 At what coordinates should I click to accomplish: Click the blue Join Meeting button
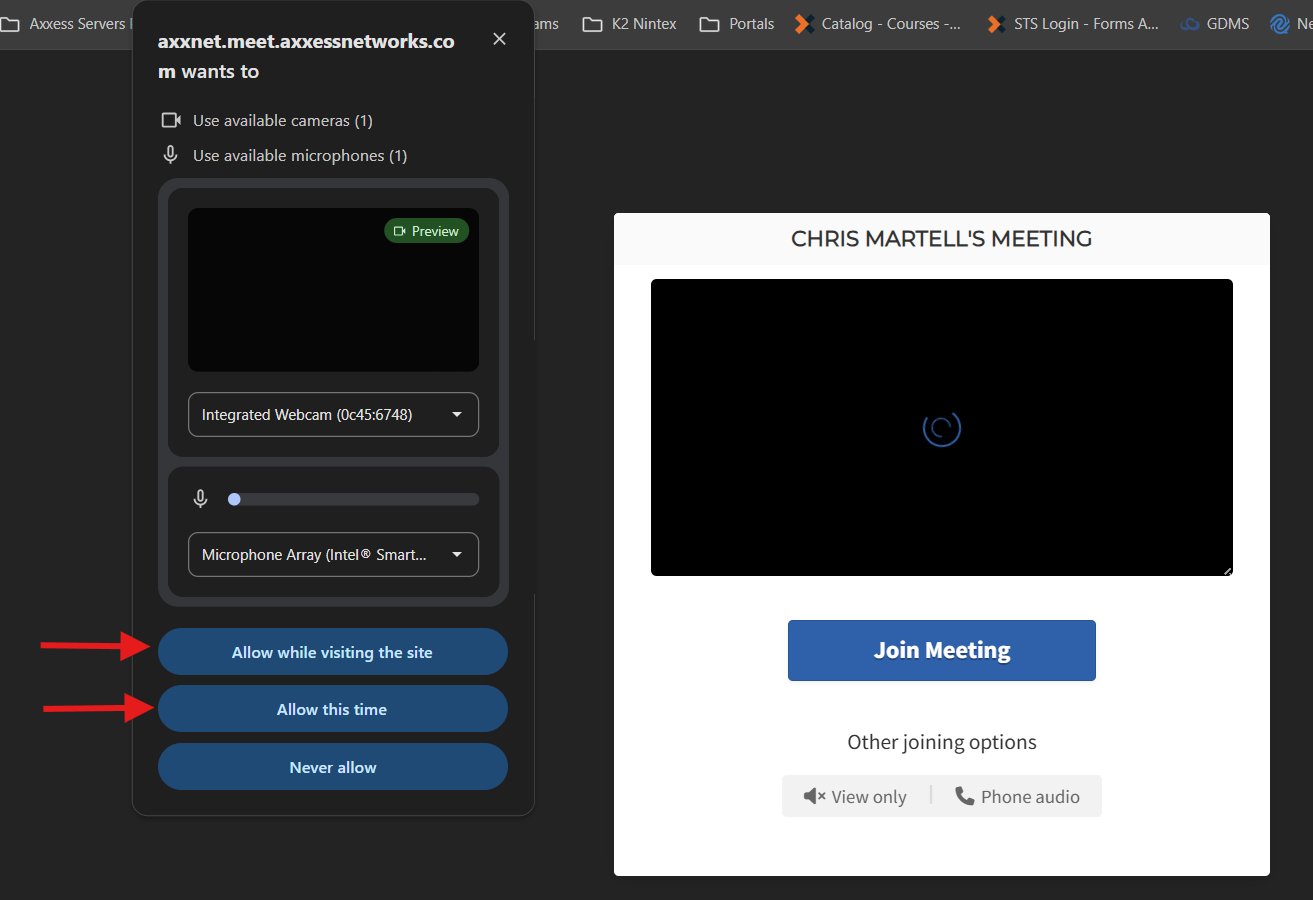click(941, 650)
